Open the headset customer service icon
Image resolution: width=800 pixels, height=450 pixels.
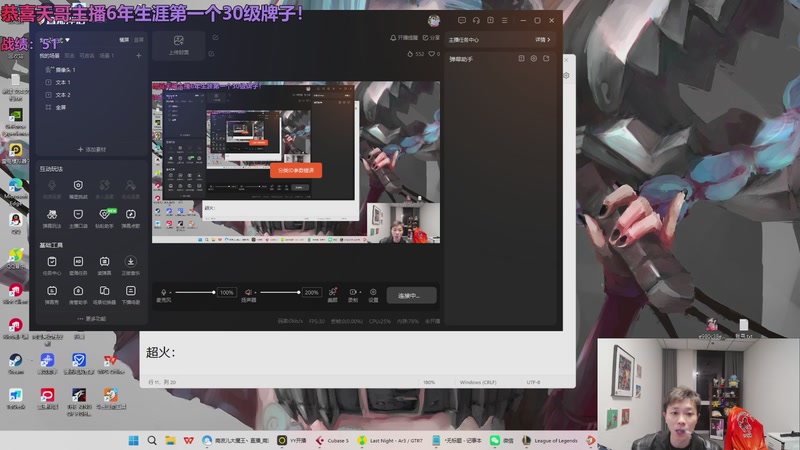point(476,20)
